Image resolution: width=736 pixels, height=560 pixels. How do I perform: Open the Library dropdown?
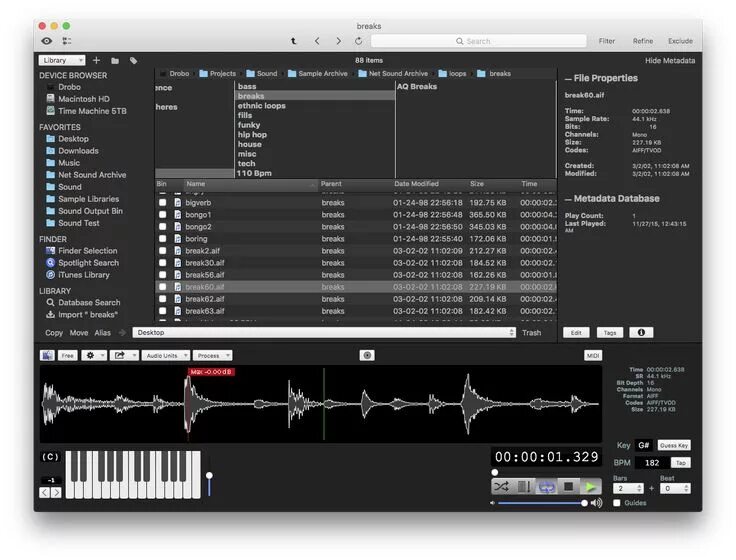62,61
